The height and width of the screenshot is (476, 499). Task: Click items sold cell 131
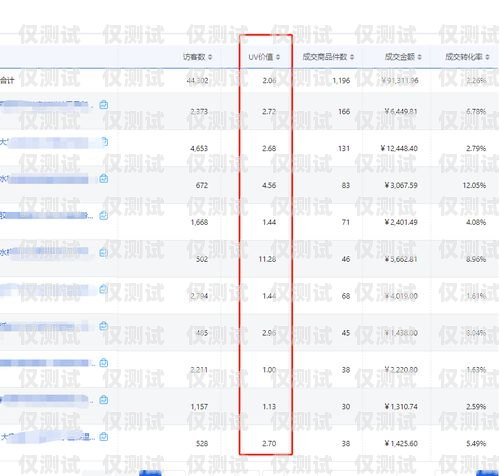tap(344, 148)
